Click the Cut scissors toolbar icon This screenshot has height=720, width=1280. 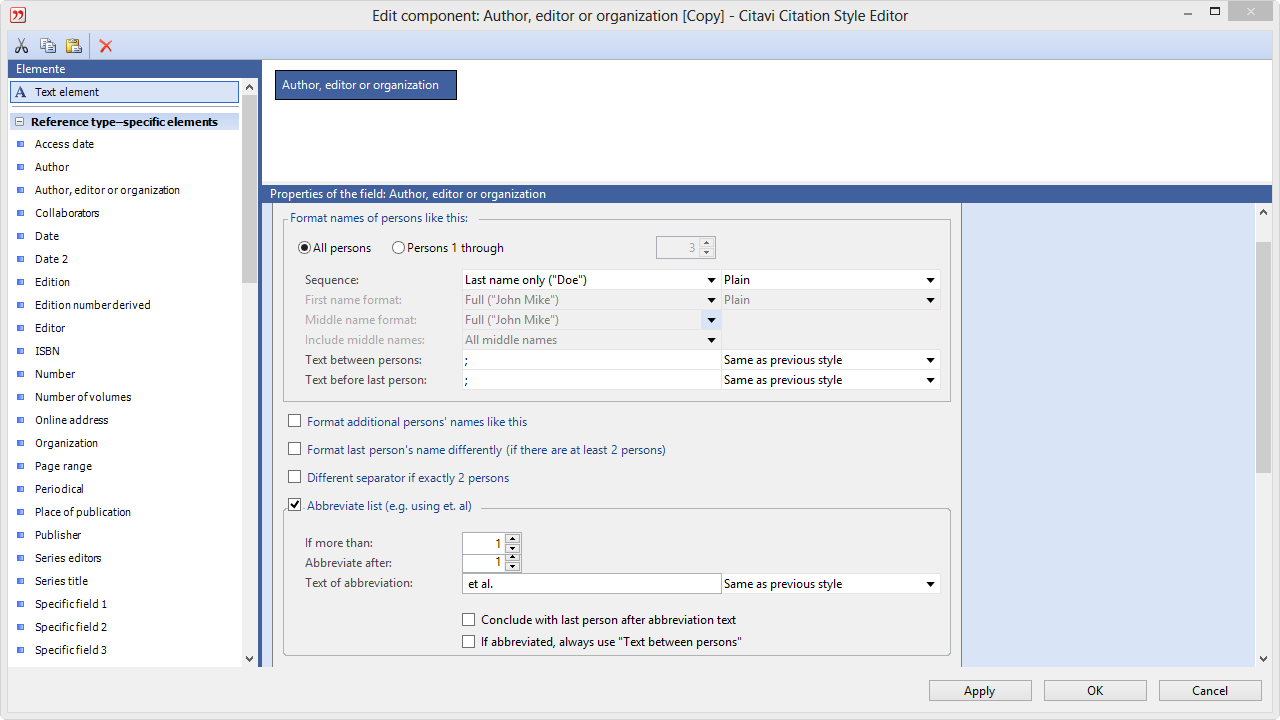(21, 46)
